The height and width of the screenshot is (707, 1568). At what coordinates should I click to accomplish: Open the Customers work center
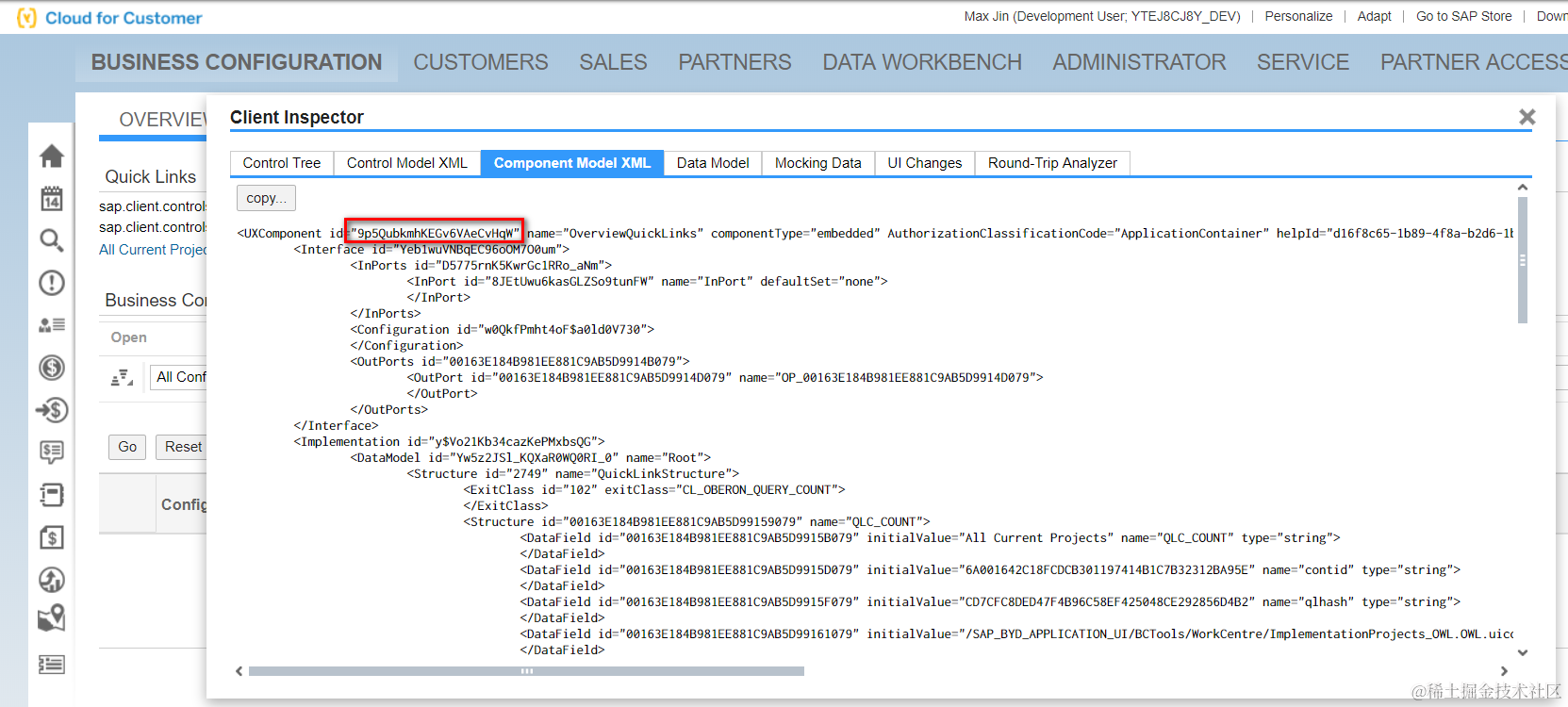[481, 62]
